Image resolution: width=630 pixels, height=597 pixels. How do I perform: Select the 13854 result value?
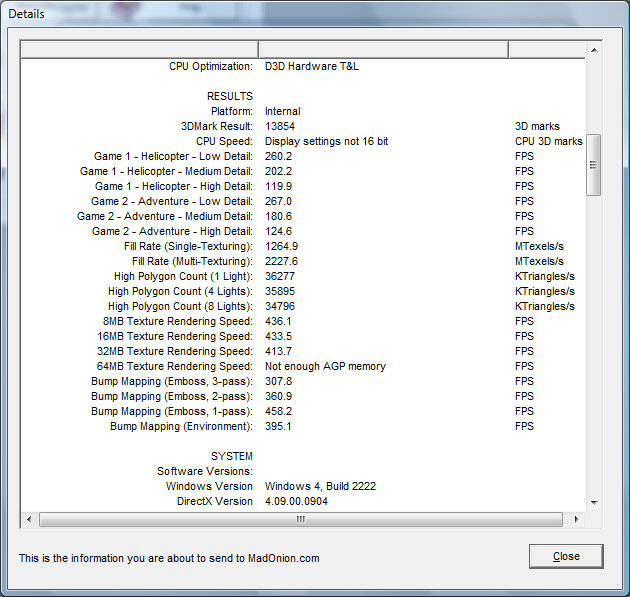click(x=280, y=127)
